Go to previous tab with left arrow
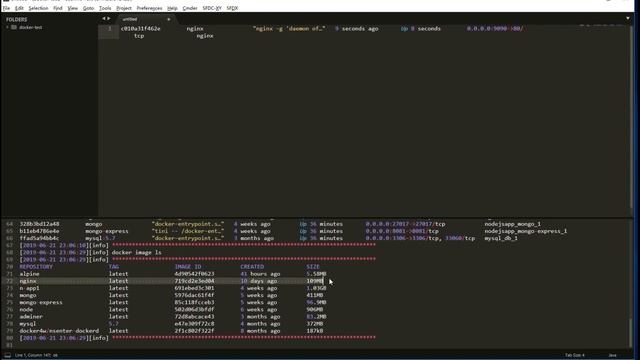Image resolution: width=640 pixels, height=360 pixels. click(x=104, y=18)
